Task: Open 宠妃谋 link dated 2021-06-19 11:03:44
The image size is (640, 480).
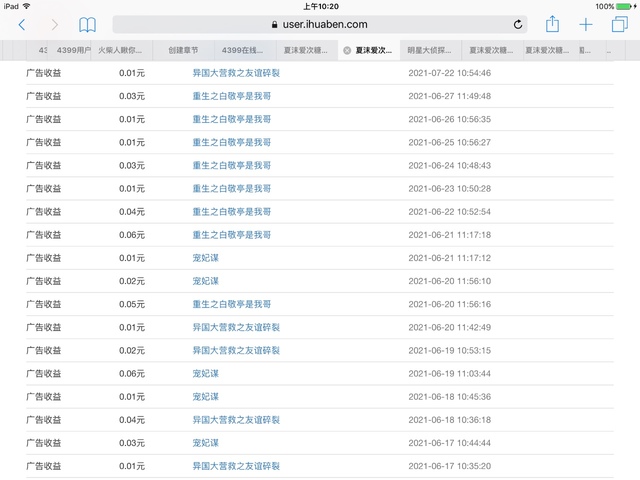Action: (205, 373)
